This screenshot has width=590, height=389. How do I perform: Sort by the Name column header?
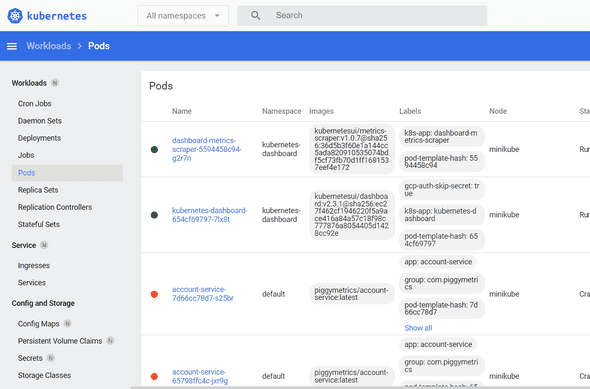tap(182, 111)
